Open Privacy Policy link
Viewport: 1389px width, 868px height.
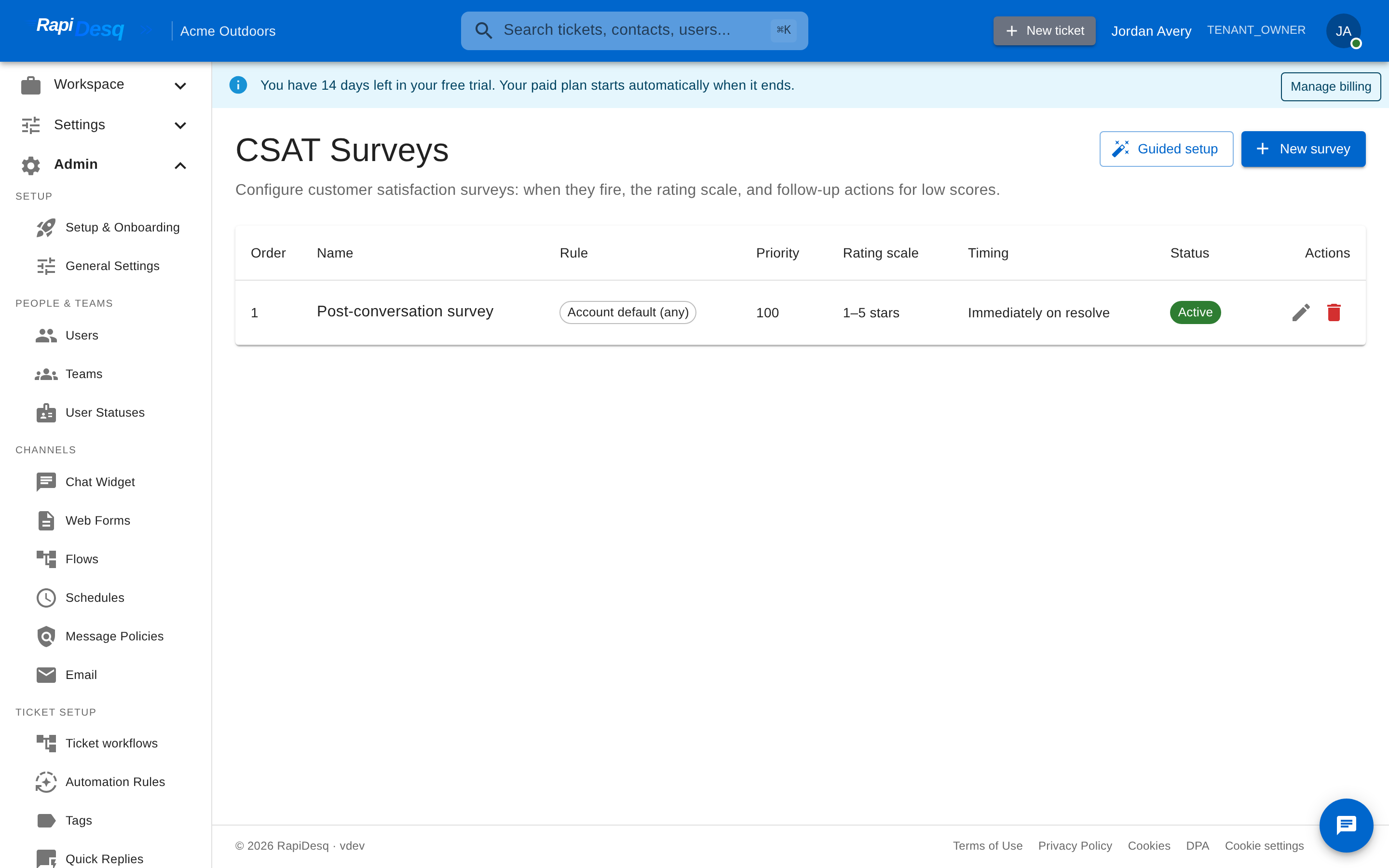click(1075, 846)
